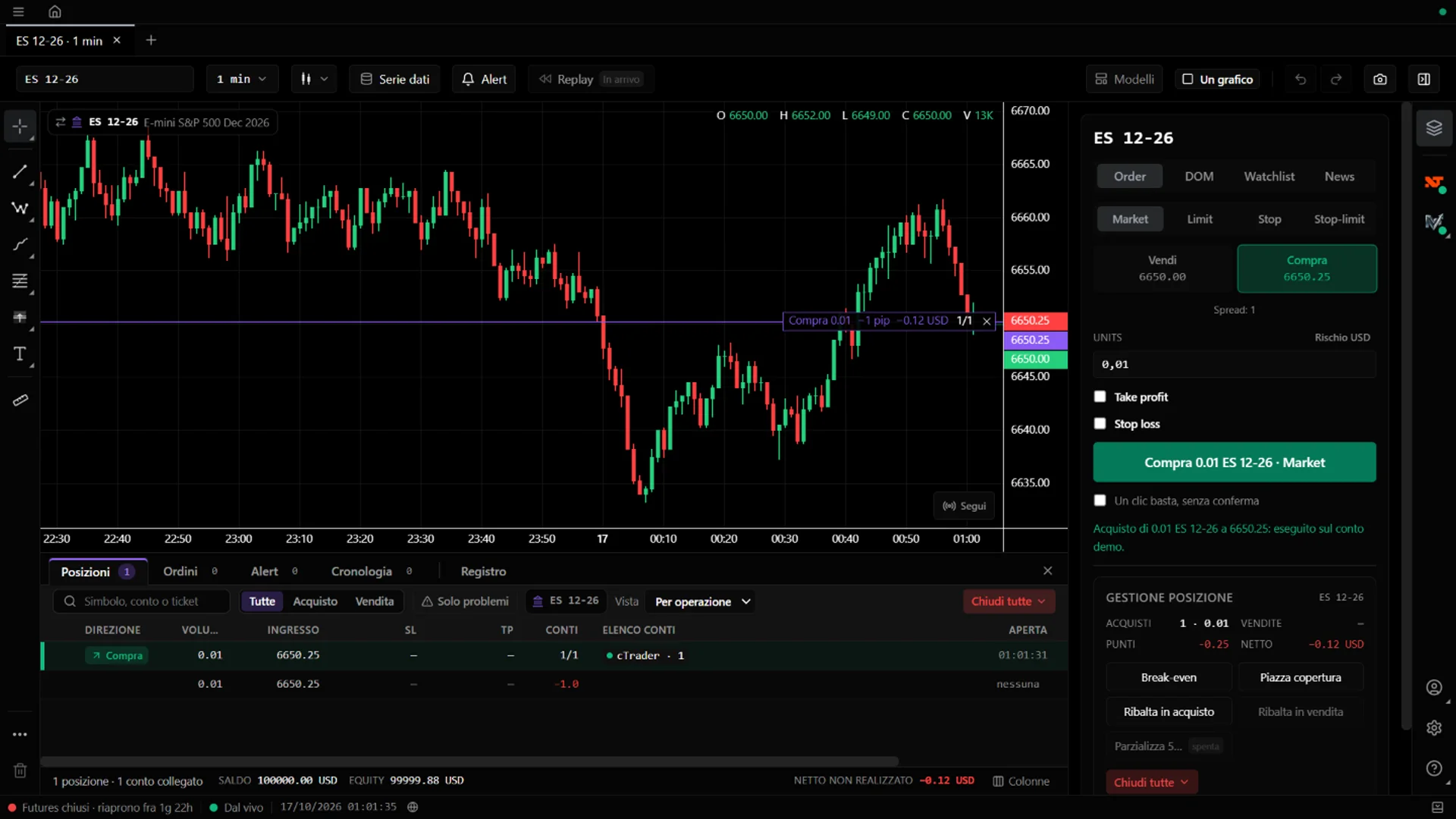Select the crosshair cursor tool
Viewport: 1456px width, 819px height.
[20, 126]
